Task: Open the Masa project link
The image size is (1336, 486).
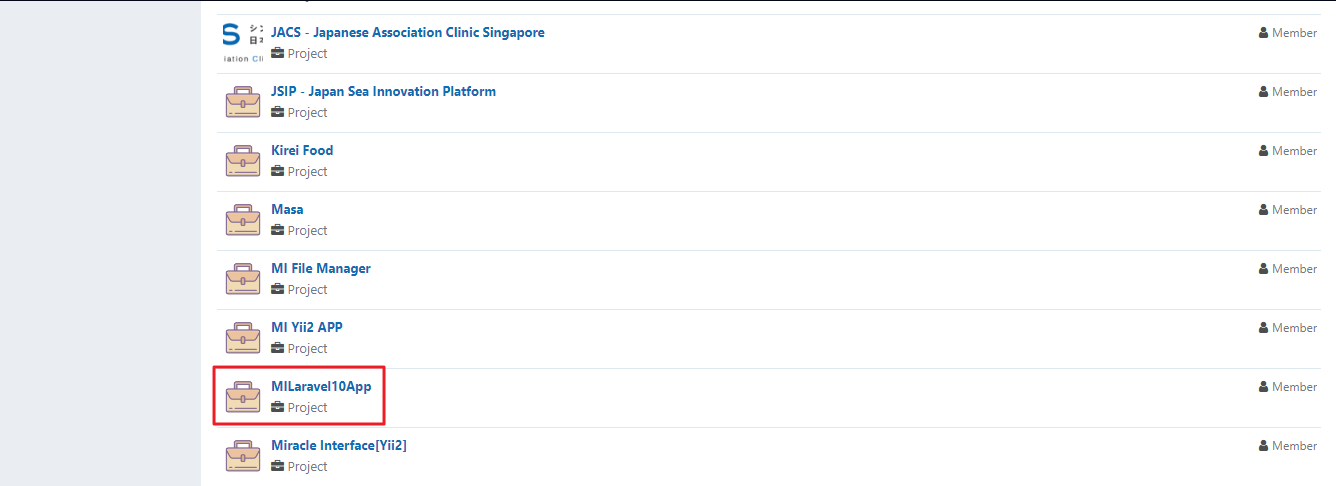Action: pos(287,209)
